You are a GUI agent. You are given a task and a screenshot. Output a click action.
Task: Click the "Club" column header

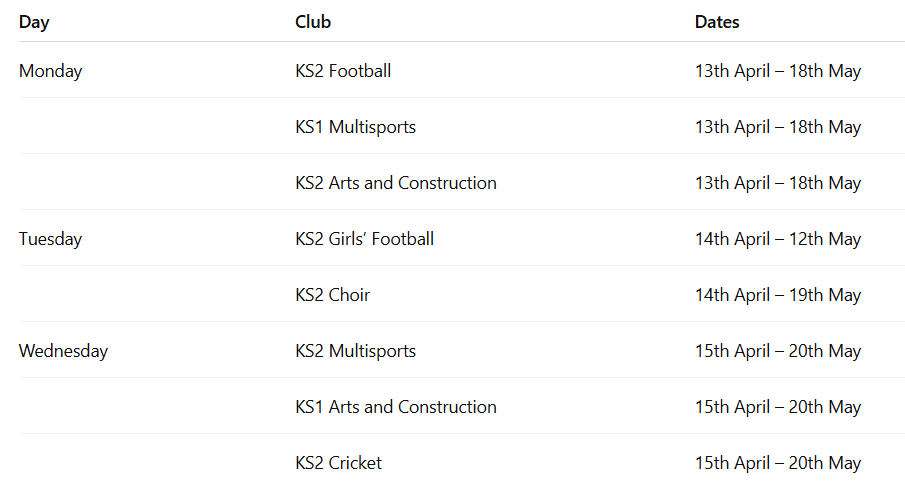coord(313,22)
